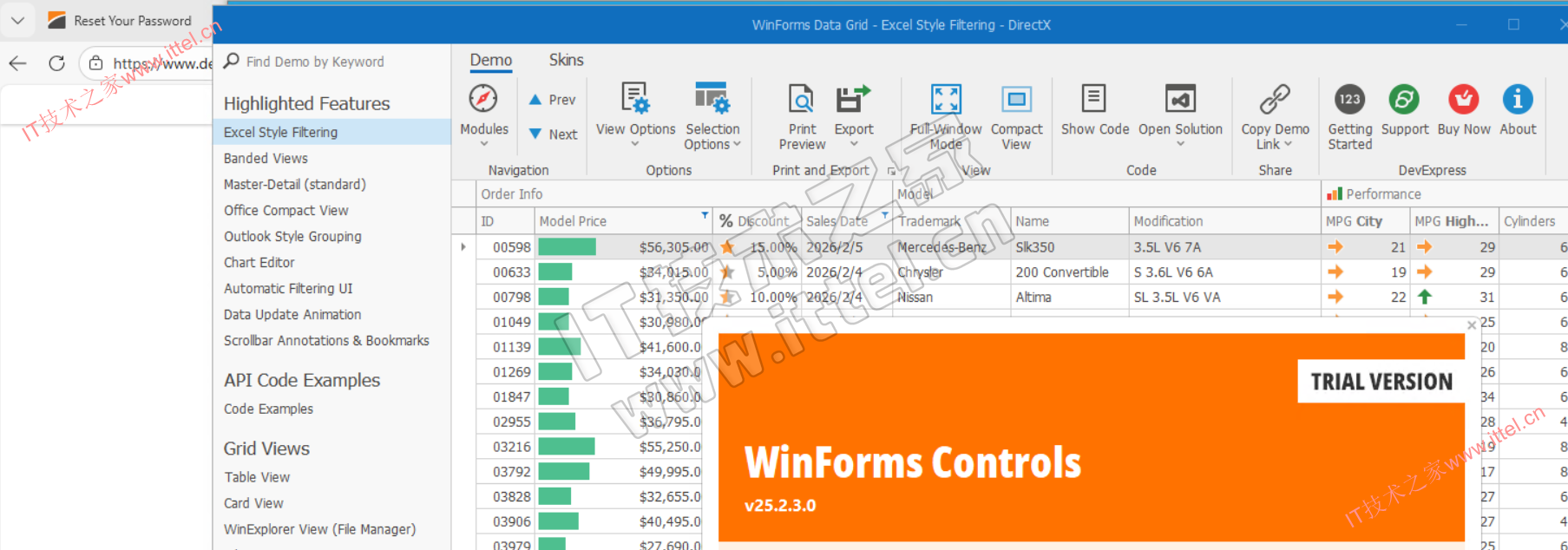This screenshot has width=1568, height=550.
Task: Open the View Options dropdown
Action: (635, 130)
